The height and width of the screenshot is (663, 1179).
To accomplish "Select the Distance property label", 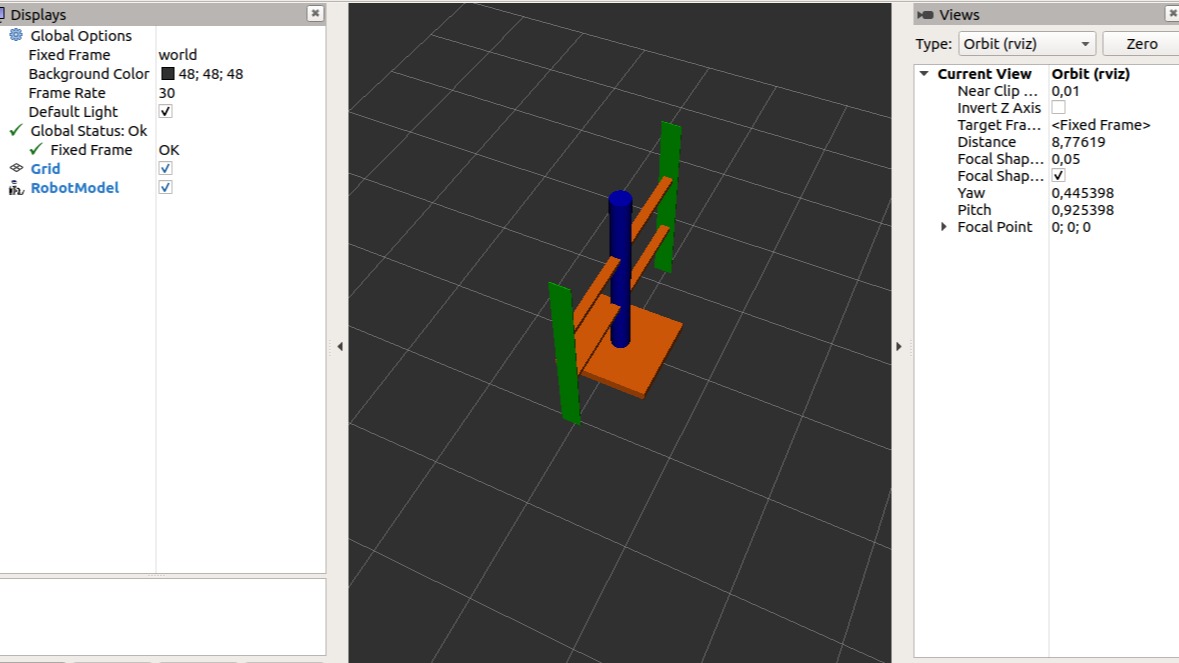I will click(987, 142).
